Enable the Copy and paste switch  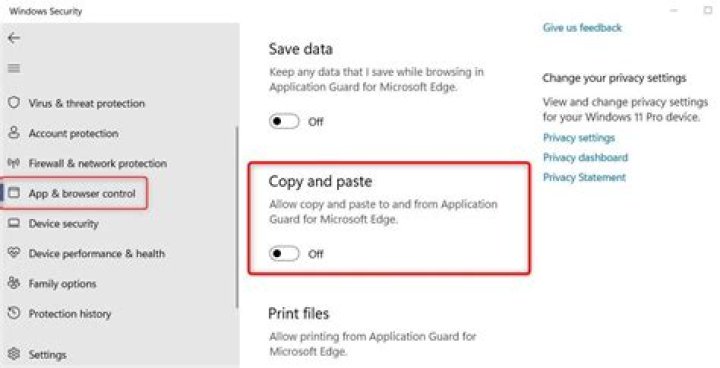click(x=284, y=254)
